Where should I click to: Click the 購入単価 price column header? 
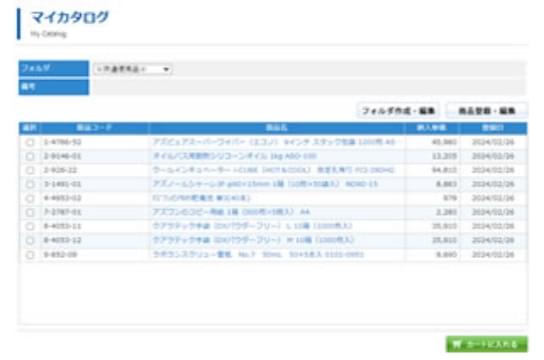(432, 128)
